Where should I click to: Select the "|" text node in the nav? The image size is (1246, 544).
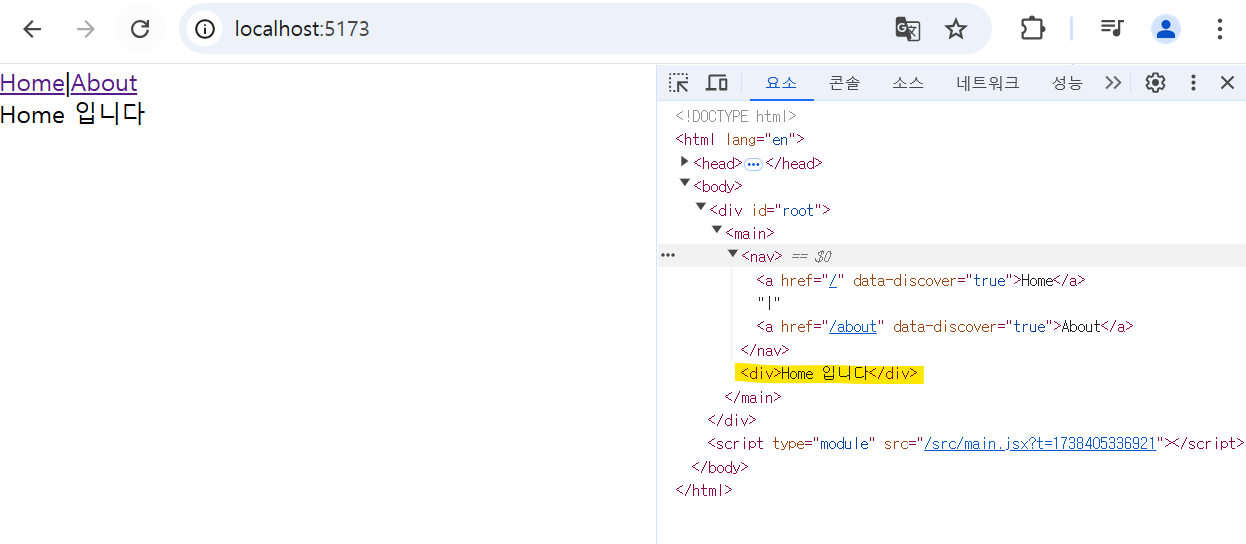click(769, 303)
